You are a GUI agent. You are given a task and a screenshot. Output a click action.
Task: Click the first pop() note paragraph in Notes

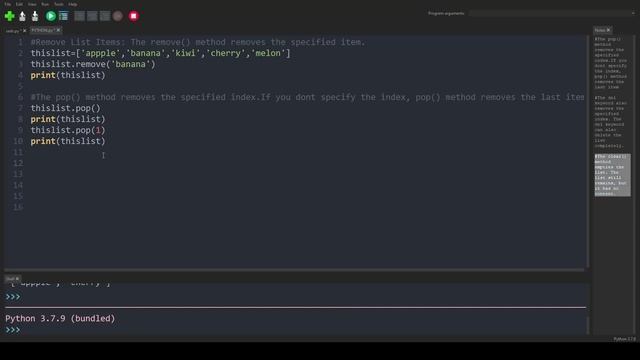[x=611, y=63]
